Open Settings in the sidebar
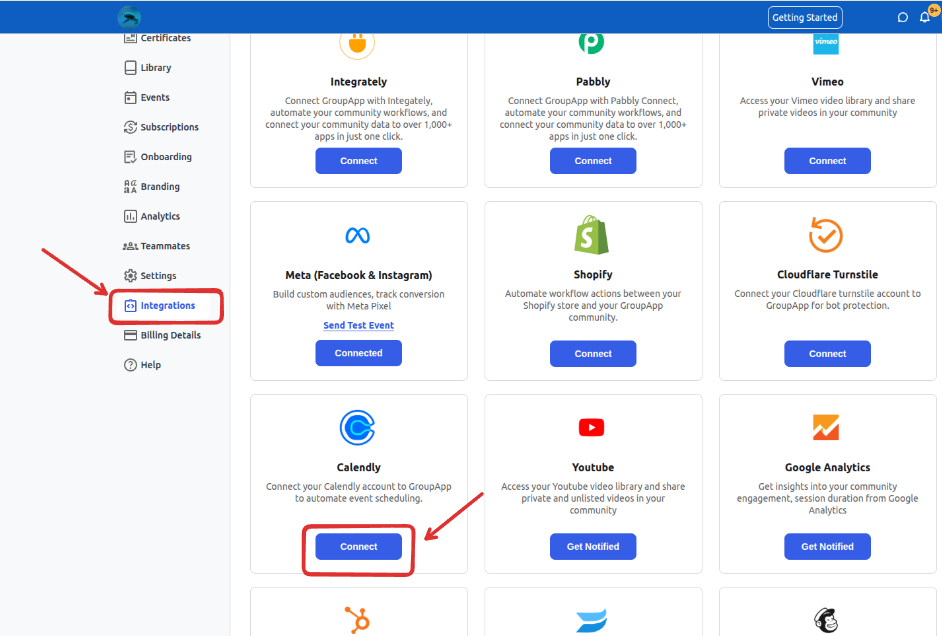The image size is (942, 636). point(150,276)
